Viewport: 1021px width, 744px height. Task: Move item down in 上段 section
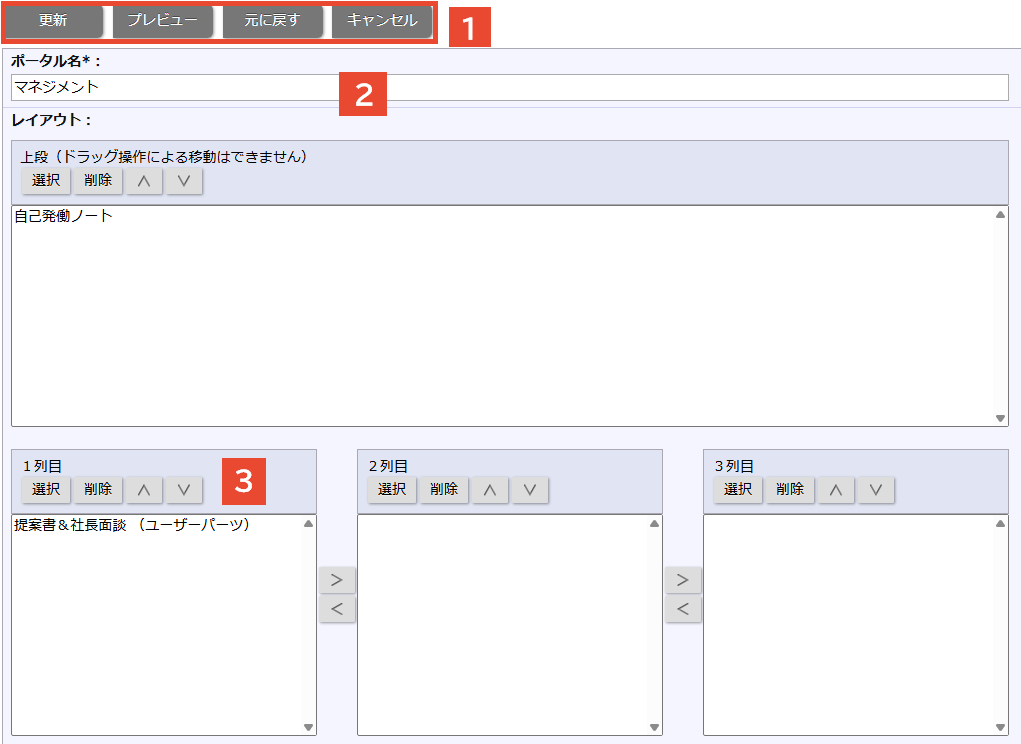[184, 181]
